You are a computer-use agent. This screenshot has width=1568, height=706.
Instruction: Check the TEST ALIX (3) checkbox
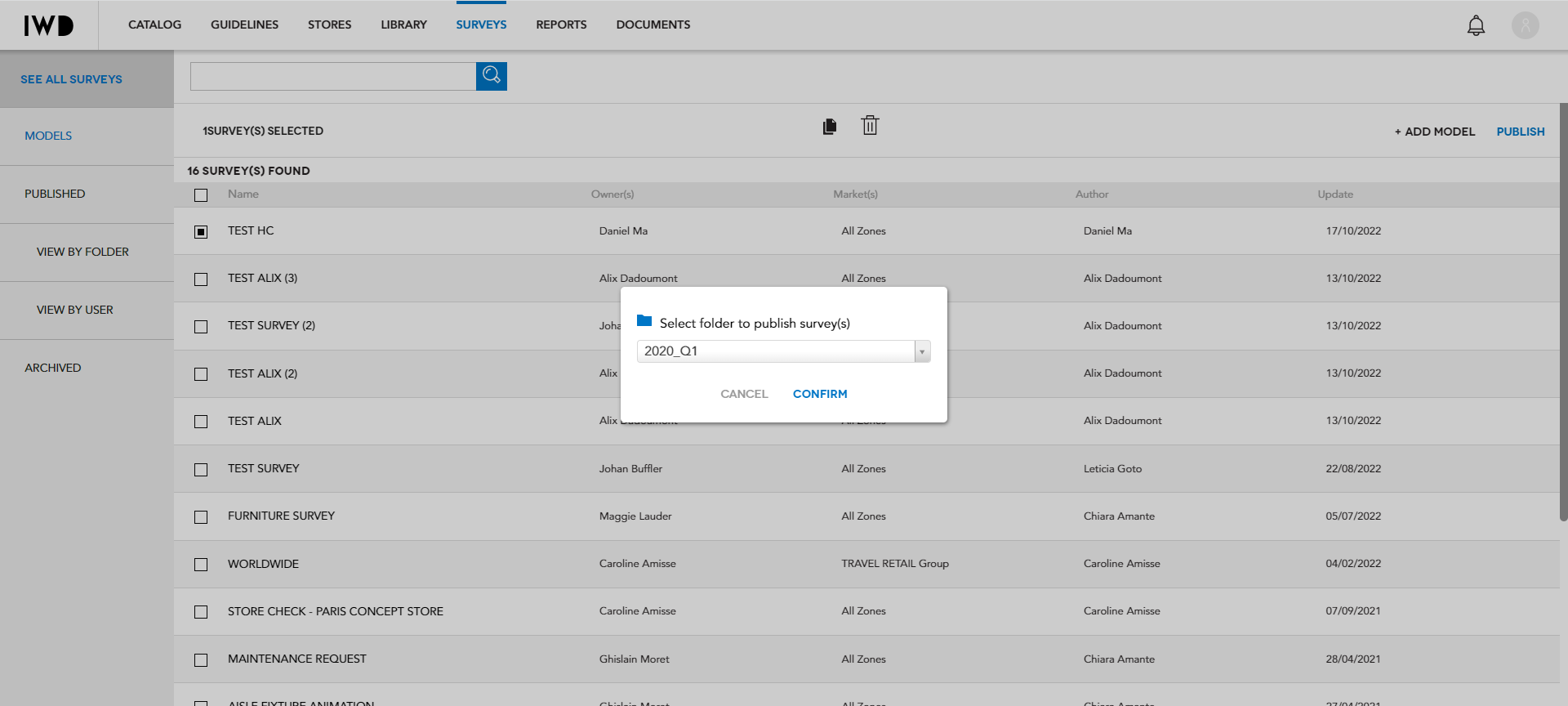201,279
